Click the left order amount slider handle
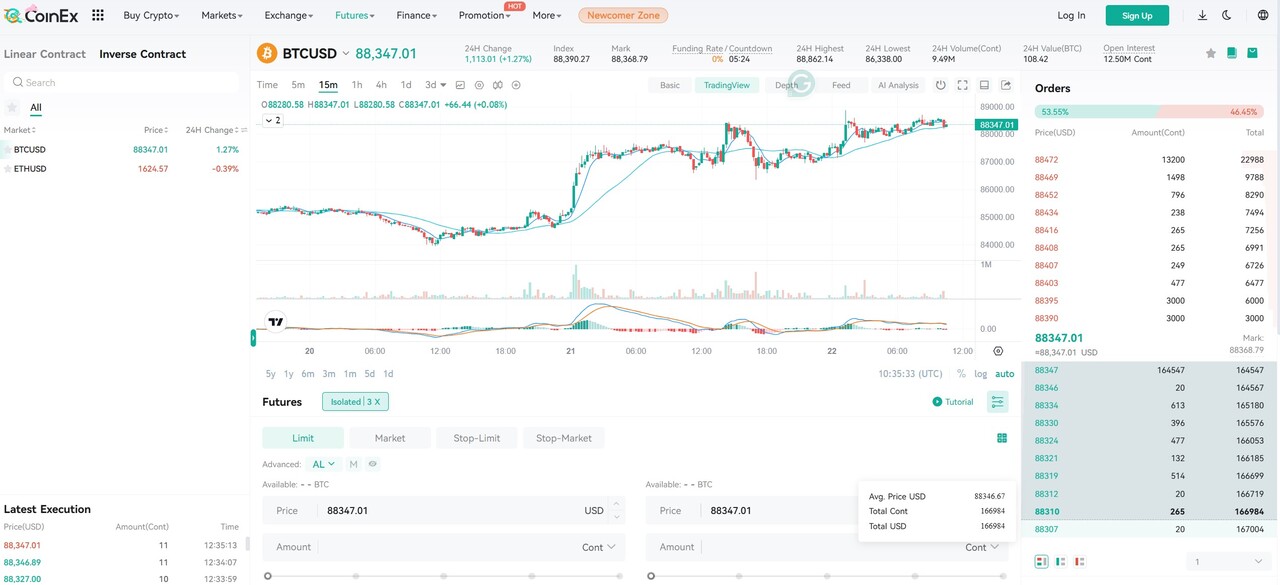Image resolution: width=1280 pixels, height=585 pixels. click(268, 576)
